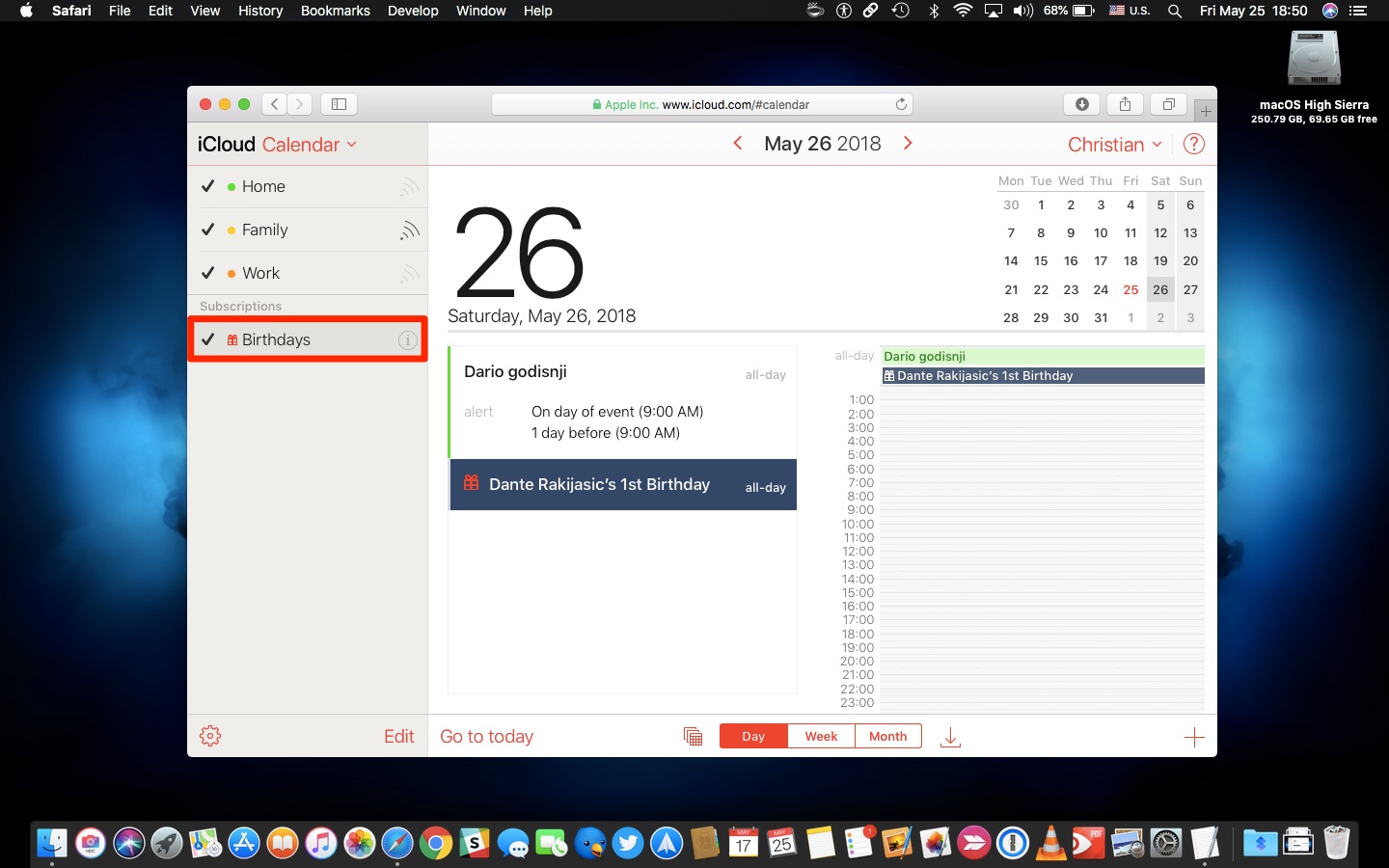Click Go to today link
Viewport: 1389px width, 868px height.
tap(486, 736)
